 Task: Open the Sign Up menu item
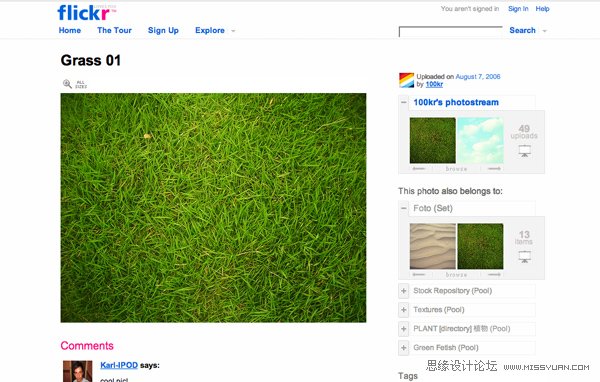point(163,30)
